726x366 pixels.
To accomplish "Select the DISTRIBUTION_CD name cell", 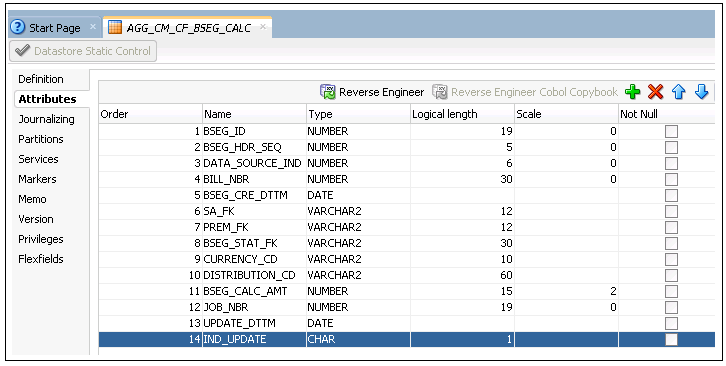I will point(254,275).
